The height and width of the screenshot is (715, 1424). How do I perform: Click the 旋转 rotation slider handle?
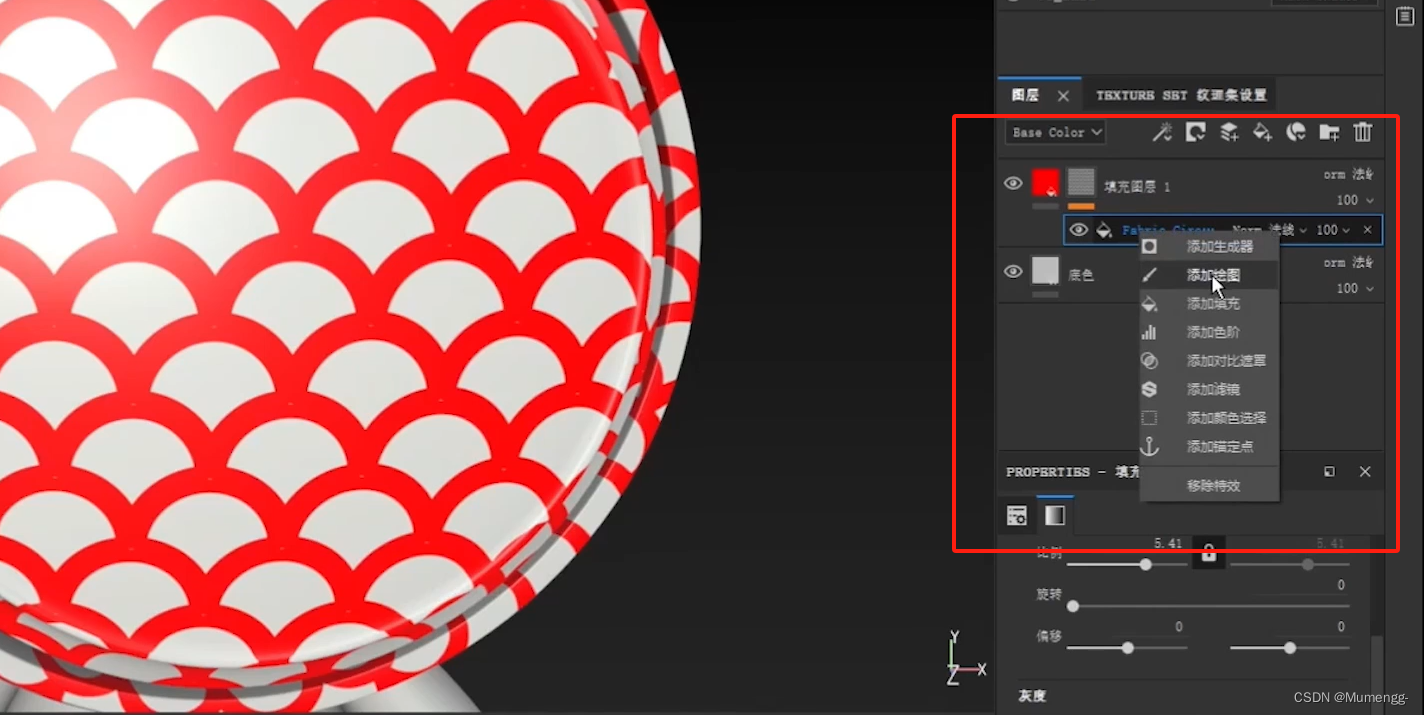[x=1073, y=606]
